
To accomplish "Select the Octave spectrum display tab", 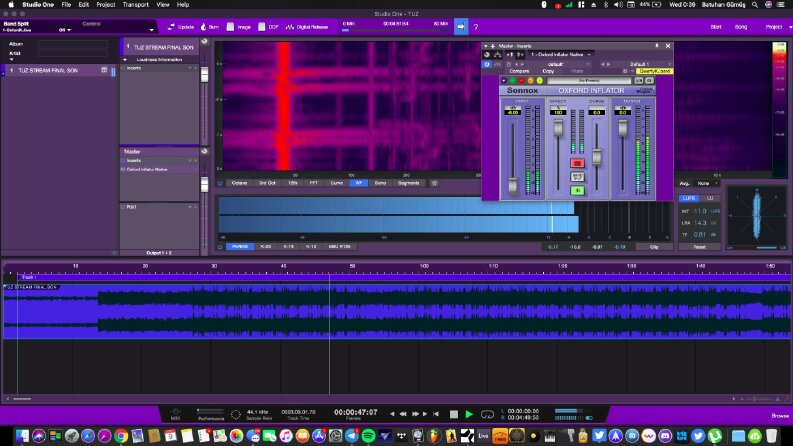I will click(x=239, y=183).
